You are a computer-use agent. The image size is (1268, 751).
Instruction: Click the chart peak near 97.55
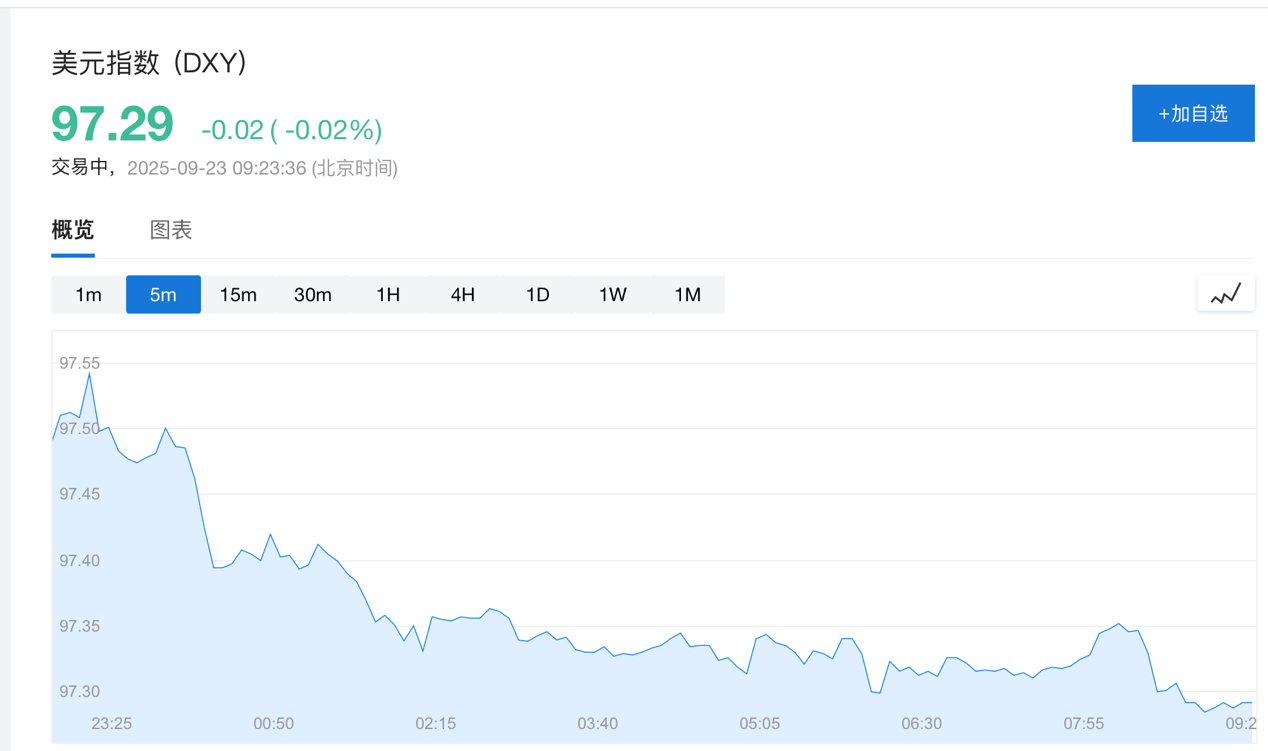click(x=90, y=374)
